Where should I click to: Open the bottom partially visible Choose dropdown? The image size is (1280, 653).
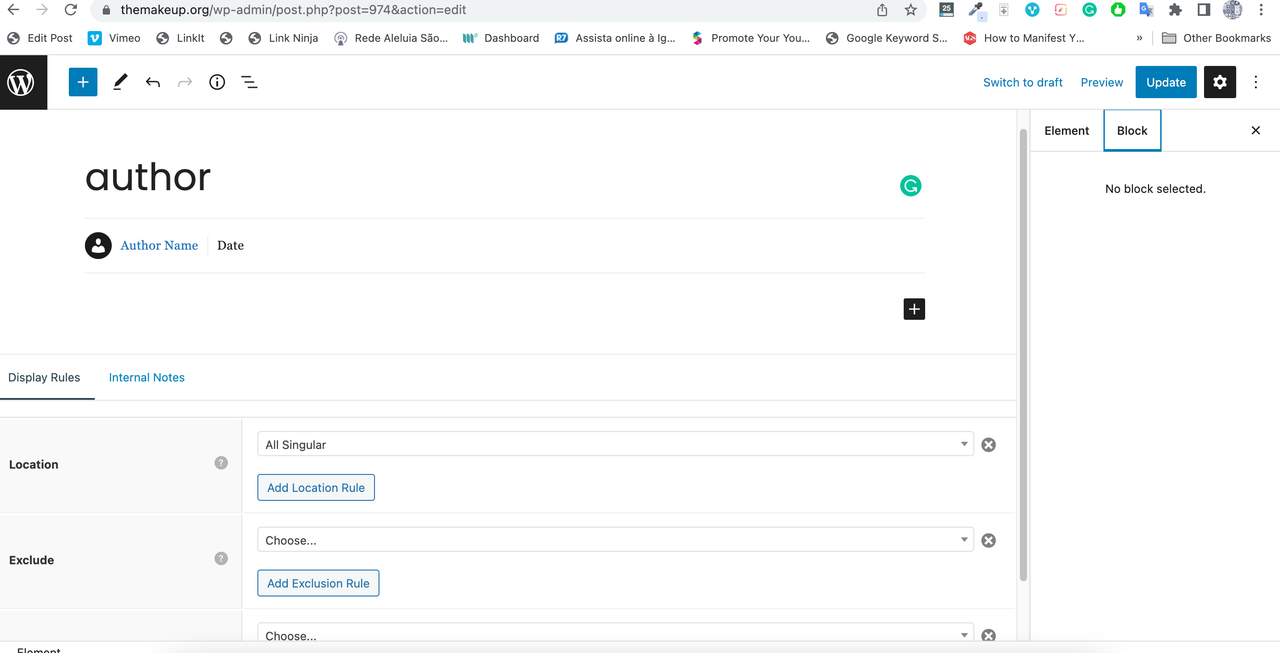[x=615, y=634]
